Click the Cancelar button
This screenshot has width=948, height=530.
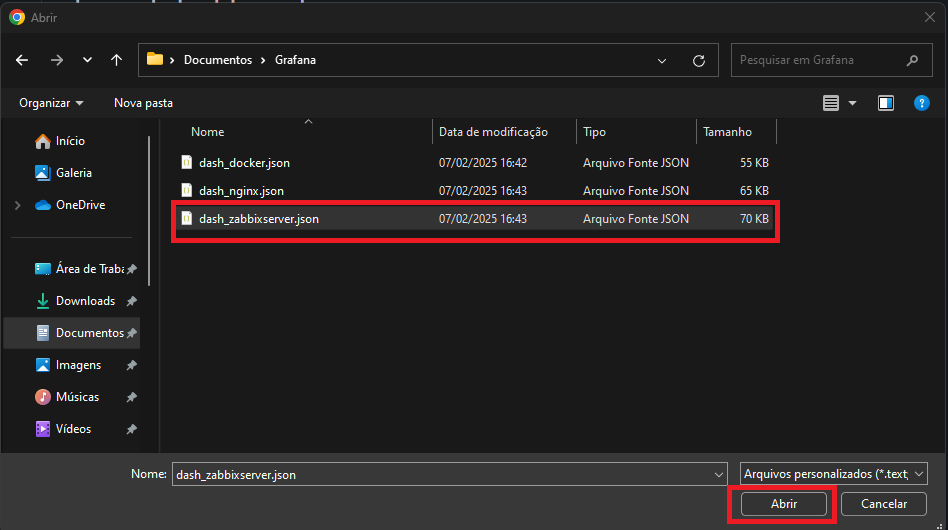point(883,503)
